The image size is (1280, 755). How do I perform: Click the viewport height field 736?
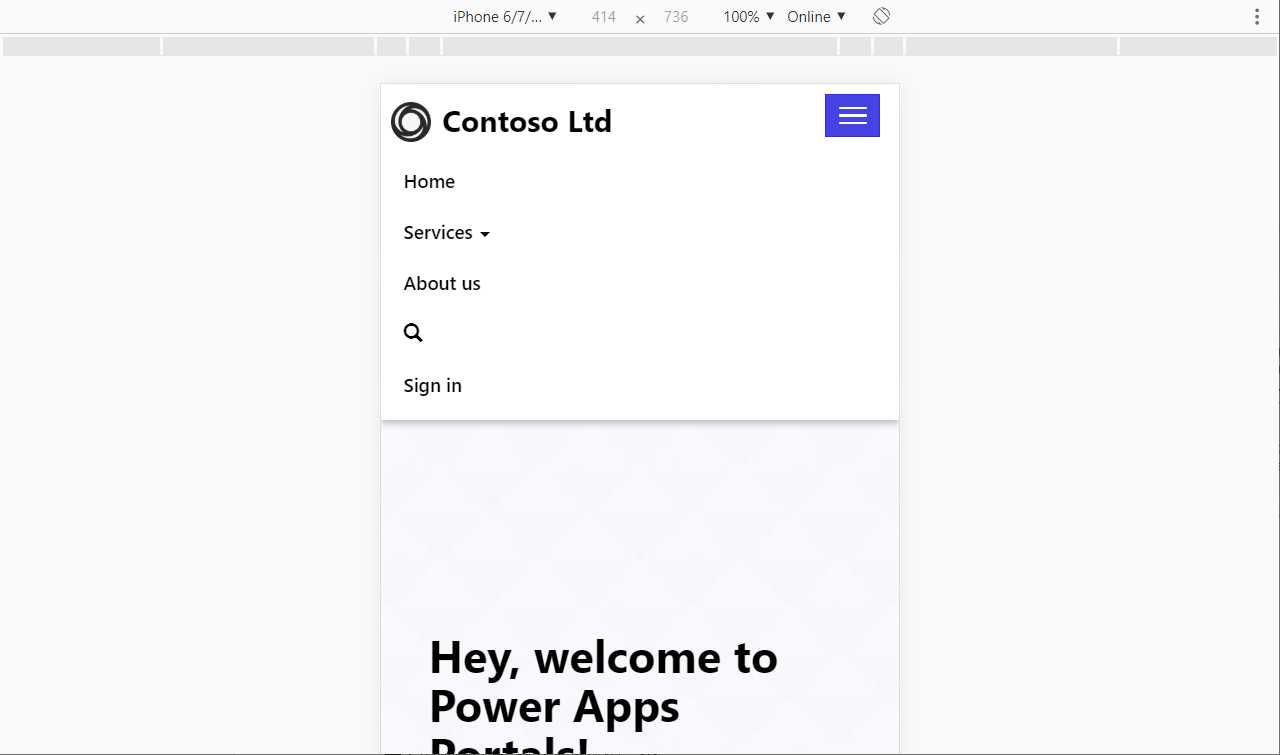676,16
